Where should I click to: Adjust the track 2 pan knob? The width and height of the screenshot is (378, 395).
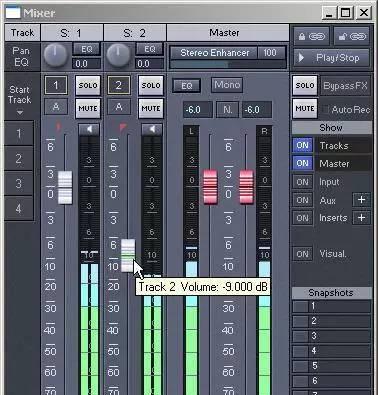coord(118,55)
